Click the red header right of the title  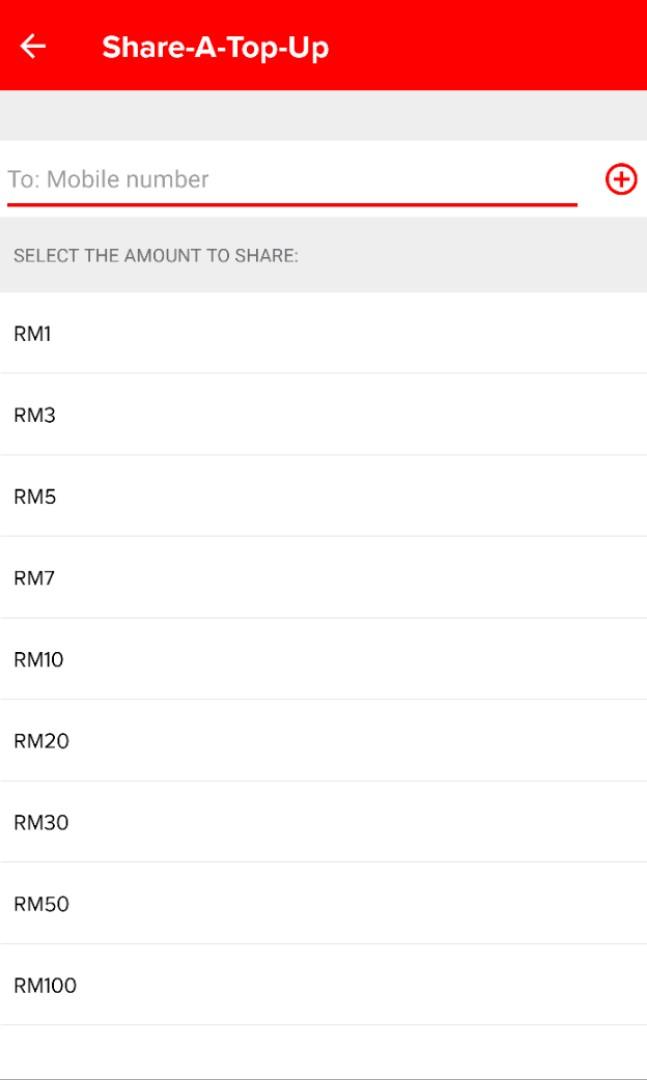click(x=490, y=47)
